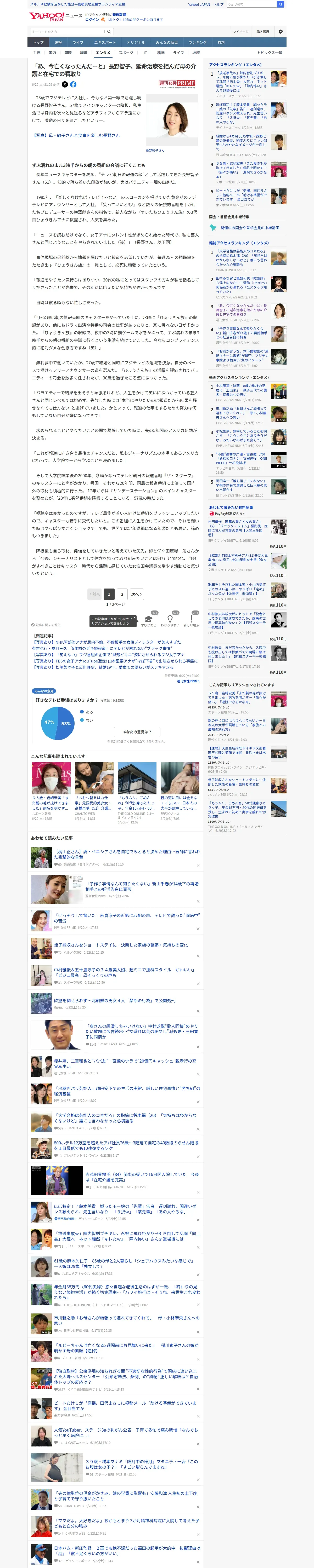This screenshot has height=1568, width=314.
Task: Play the 1:52 video thumbnail 古谷徹
Action: 279,460
